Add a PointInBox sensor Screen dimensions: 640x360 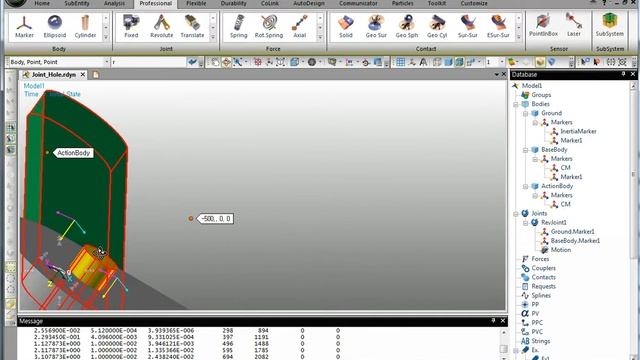543,25
